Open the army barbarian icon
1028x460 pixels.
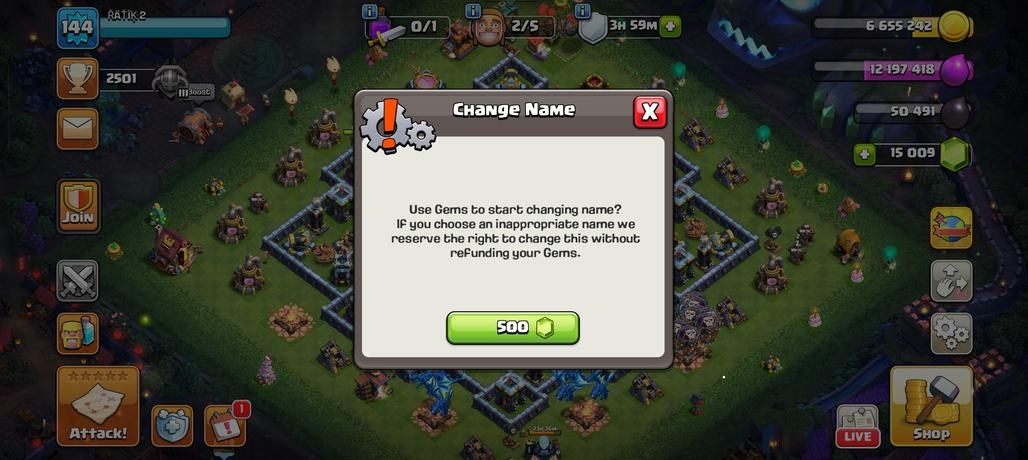point(77,334)
